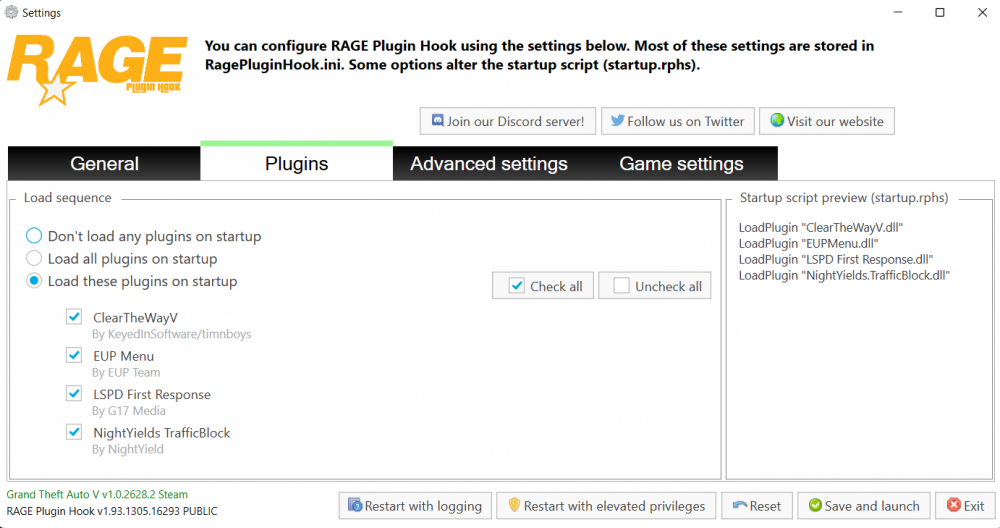This screenshot has height=528, width=1000.
Task: Click the globe icon for the website
Action: tap(777, 120)
